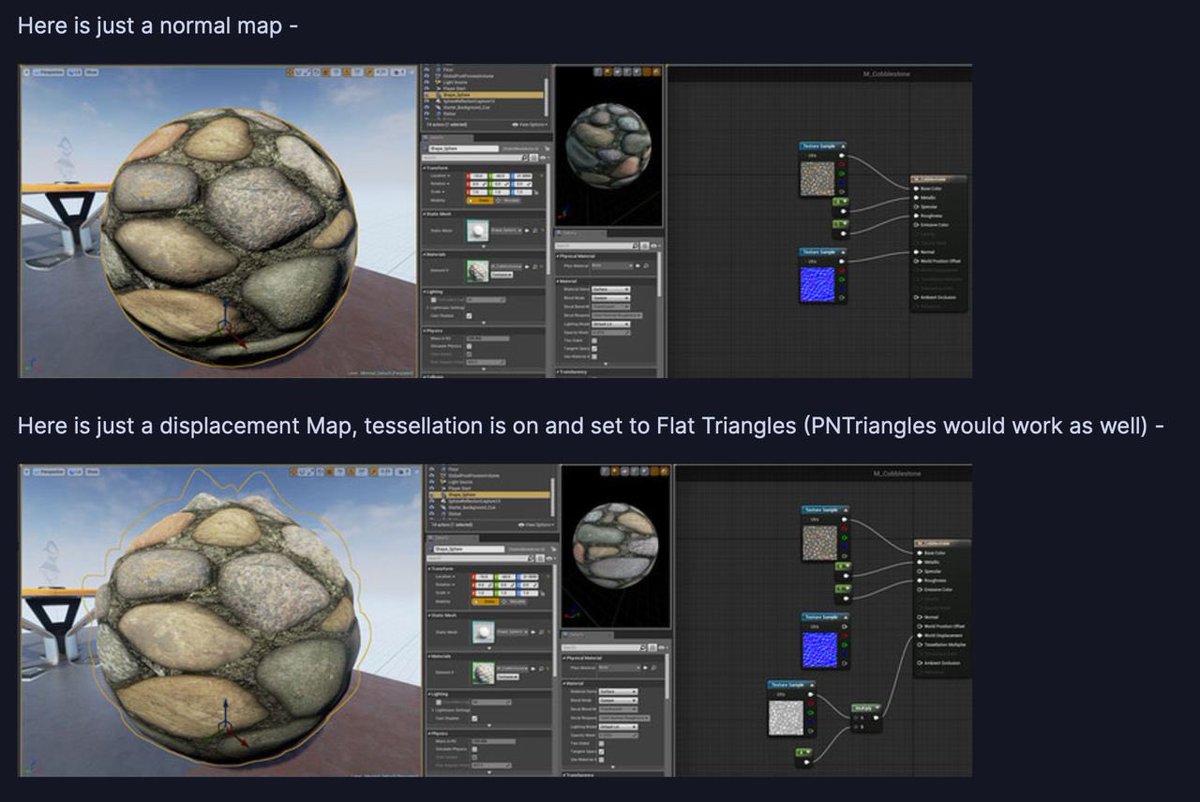This screenshot has width=1200, height=802.
Task: Open Material Domain dropdown in second screenshot
Action: pyautogui.click(x=618, y=691)
